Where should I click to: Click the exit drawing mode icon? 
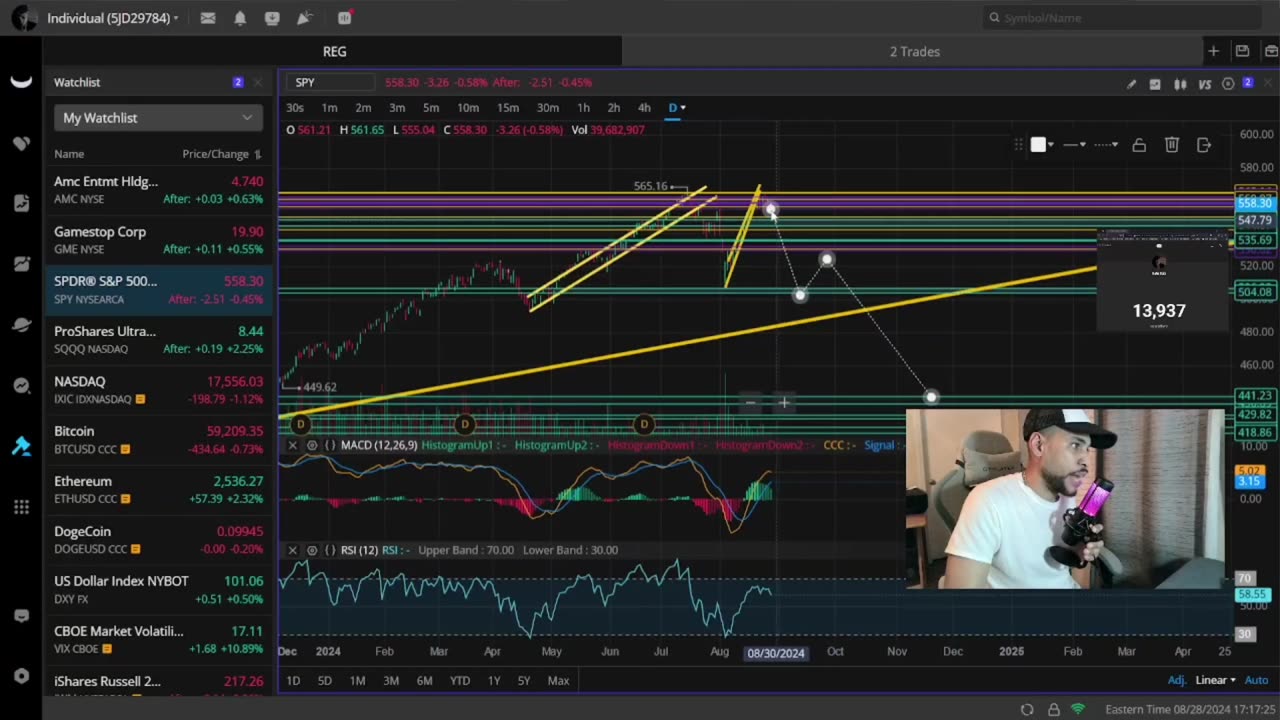[x=1204, y=145]
